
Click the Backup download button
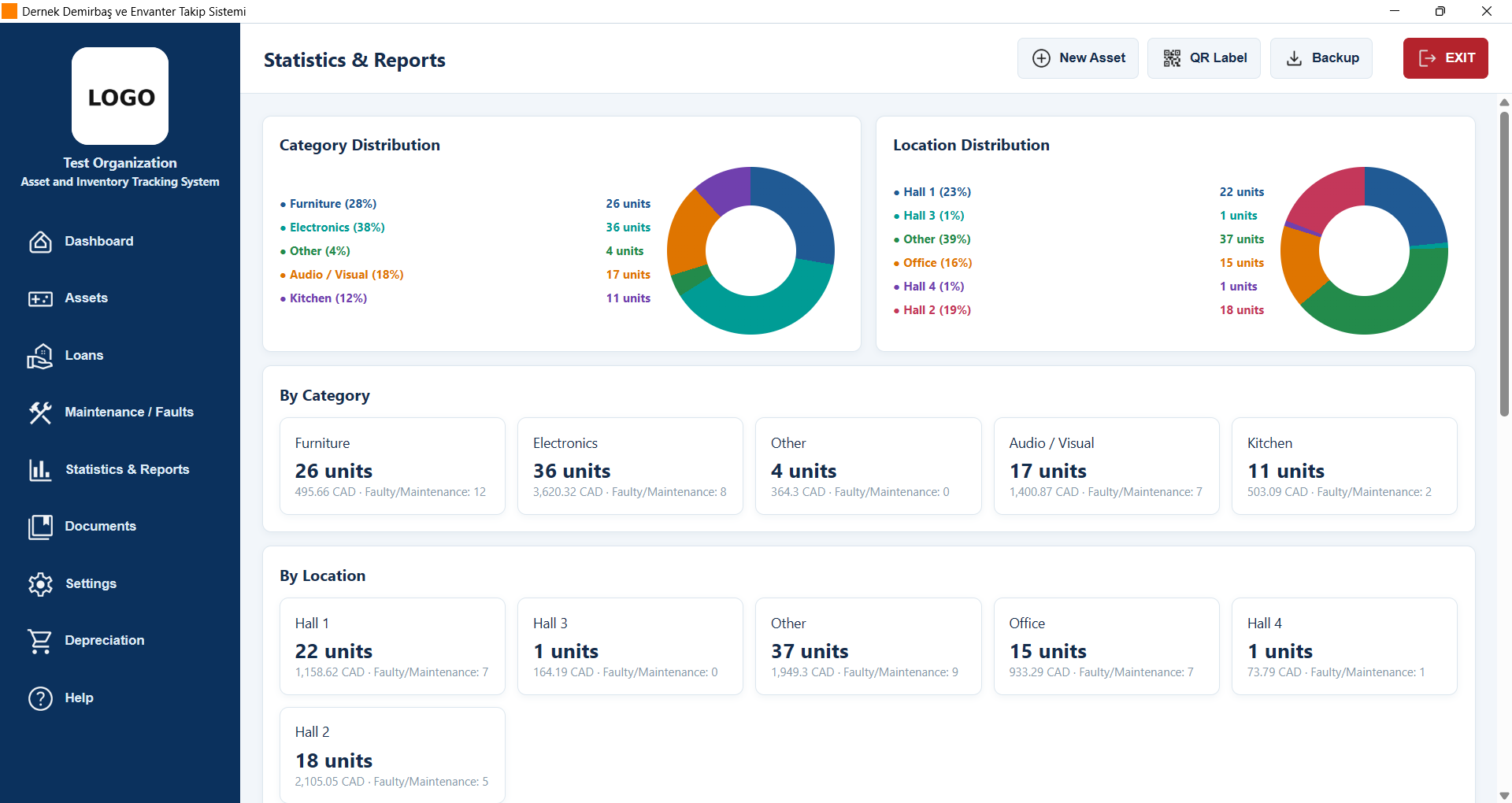click(1321, 58)
